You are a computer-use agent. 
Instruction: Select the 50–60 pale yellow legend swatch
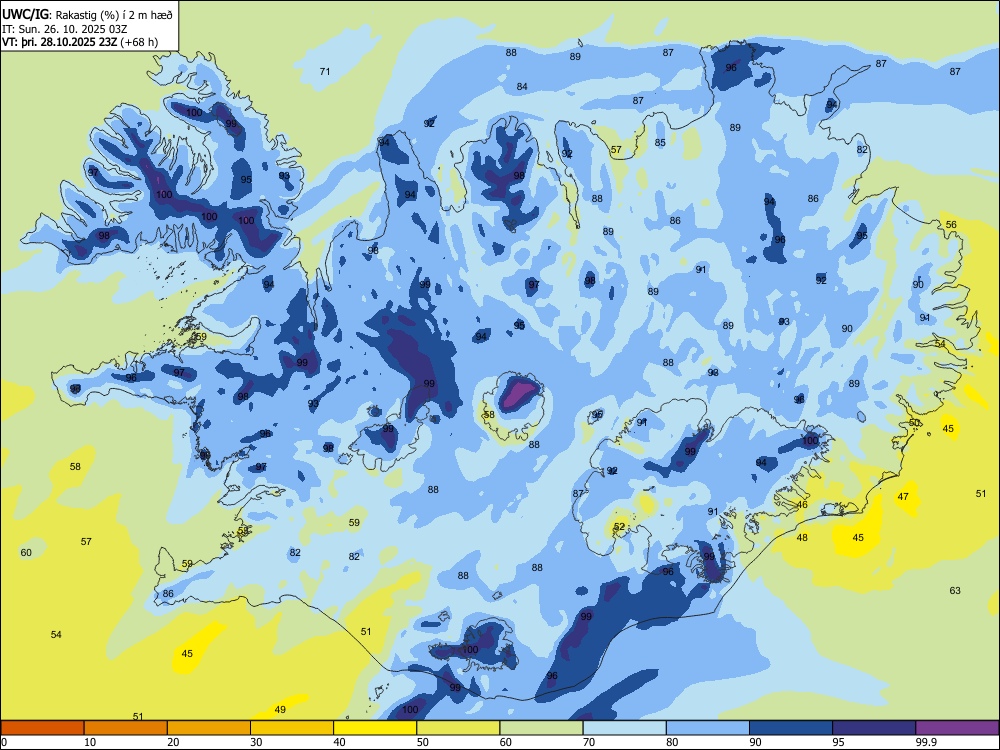pos(458,728)
